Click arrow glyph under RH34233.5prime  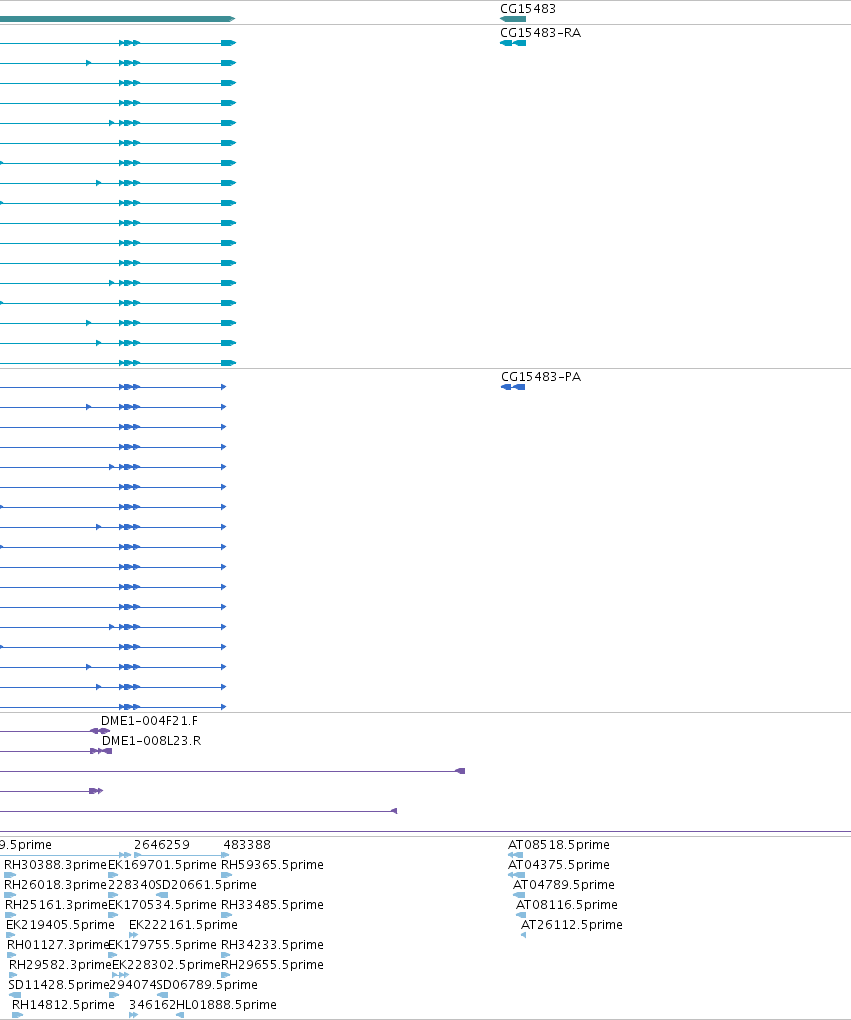[226, 955]
